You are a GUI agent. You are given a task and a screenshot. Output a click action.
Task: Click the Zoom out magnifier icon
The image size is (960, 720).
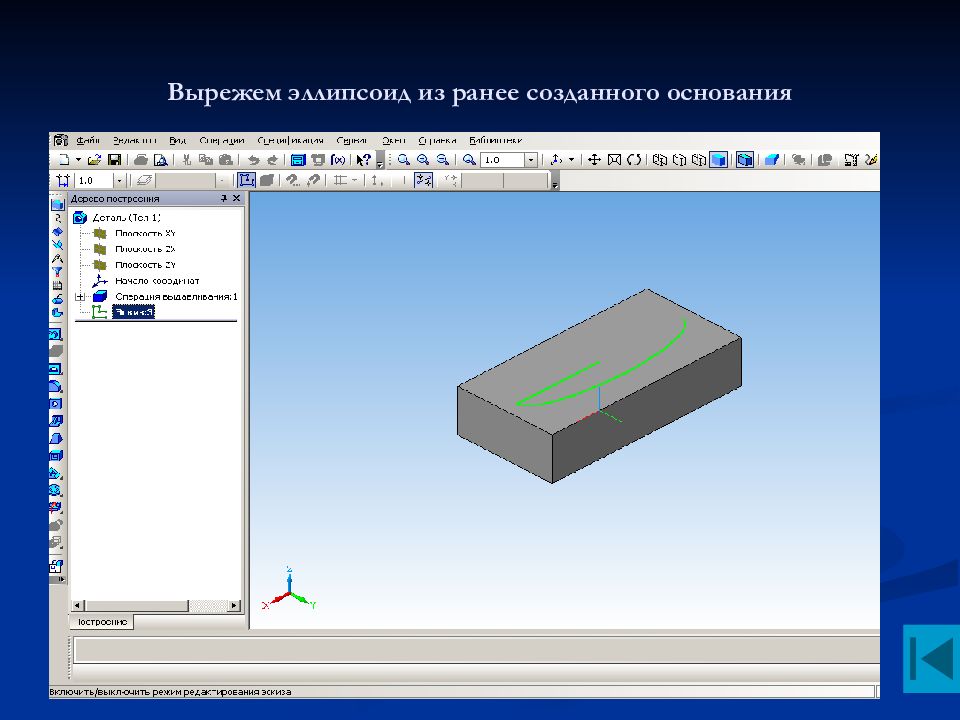coord(442,160)
